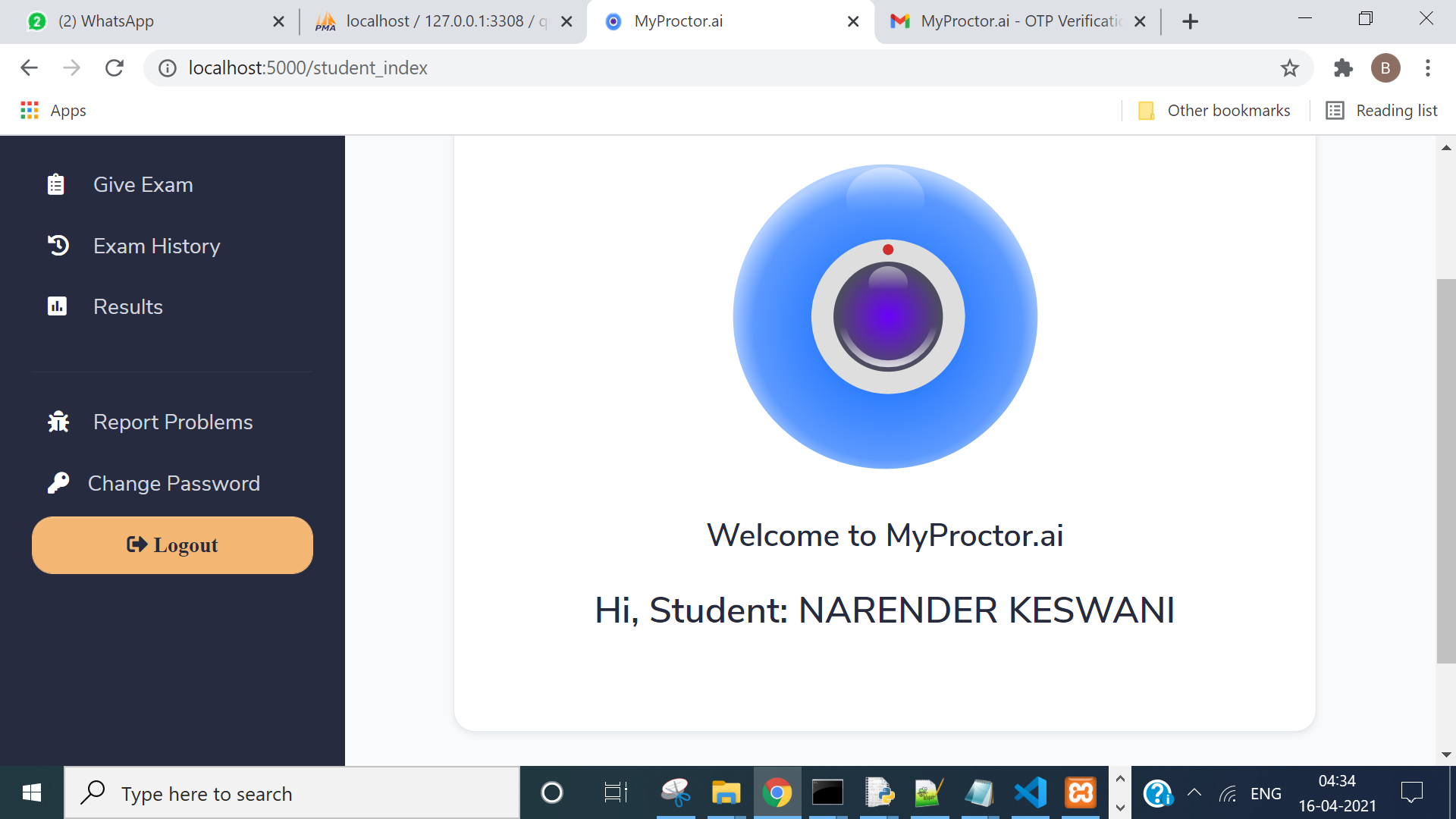Close the Gmail OTP Verification tab
The height and width of the screenshot is (819, 1456).
pos(1140,22)
